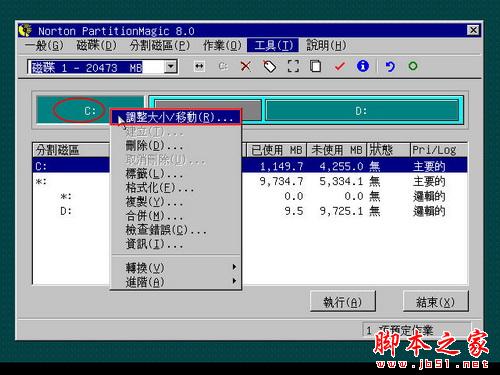
Task: Choose 檢查錯誤(C)... from context menu
Action: point(175,230)
